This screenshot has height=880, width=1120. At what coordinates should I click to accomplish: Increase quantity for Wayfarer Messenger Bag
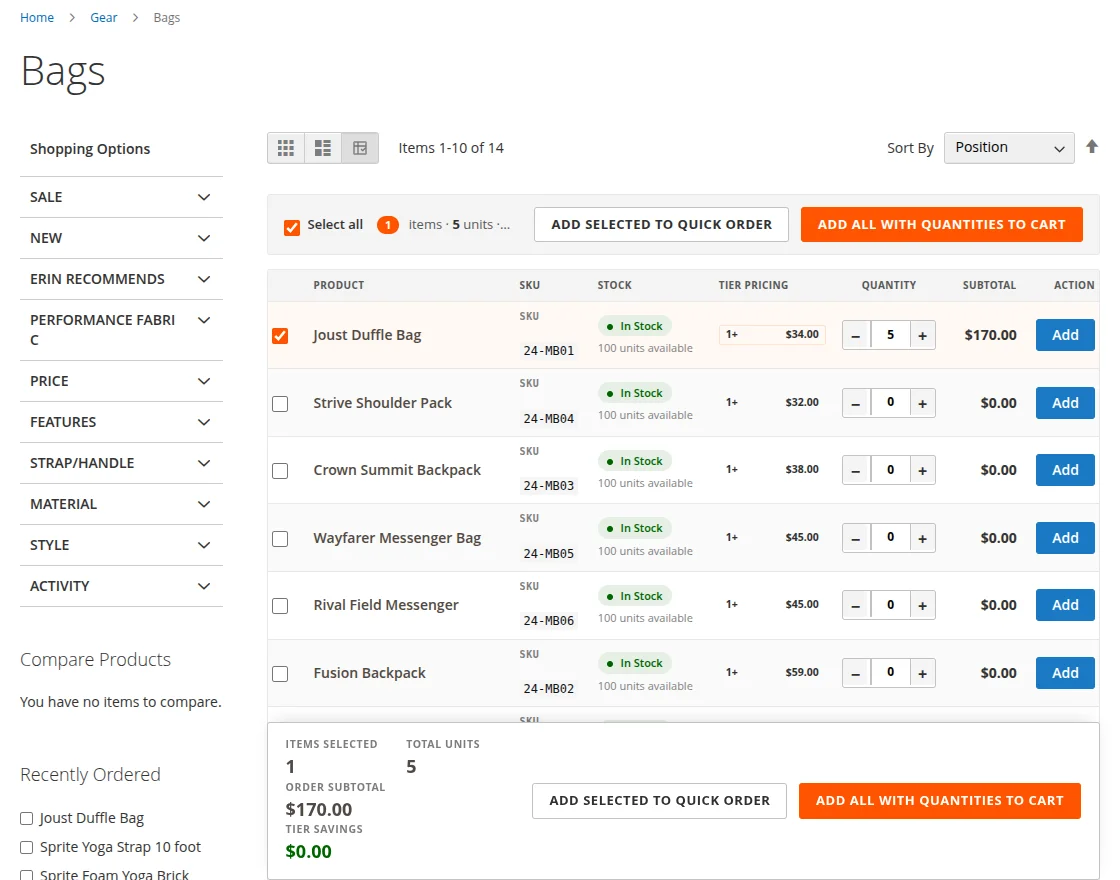922,538
